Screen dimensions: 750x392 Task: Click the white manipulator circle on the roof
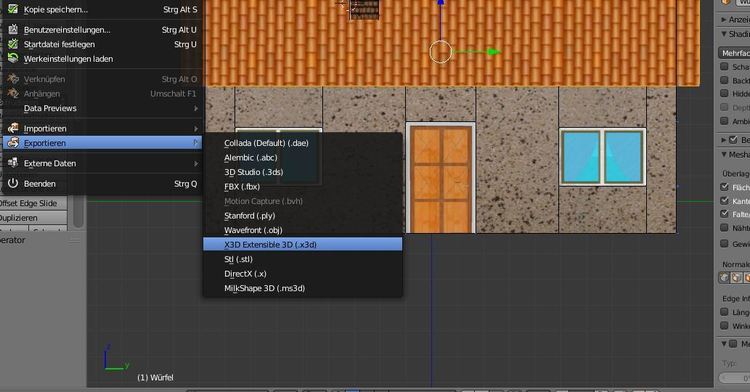point(440,52)
